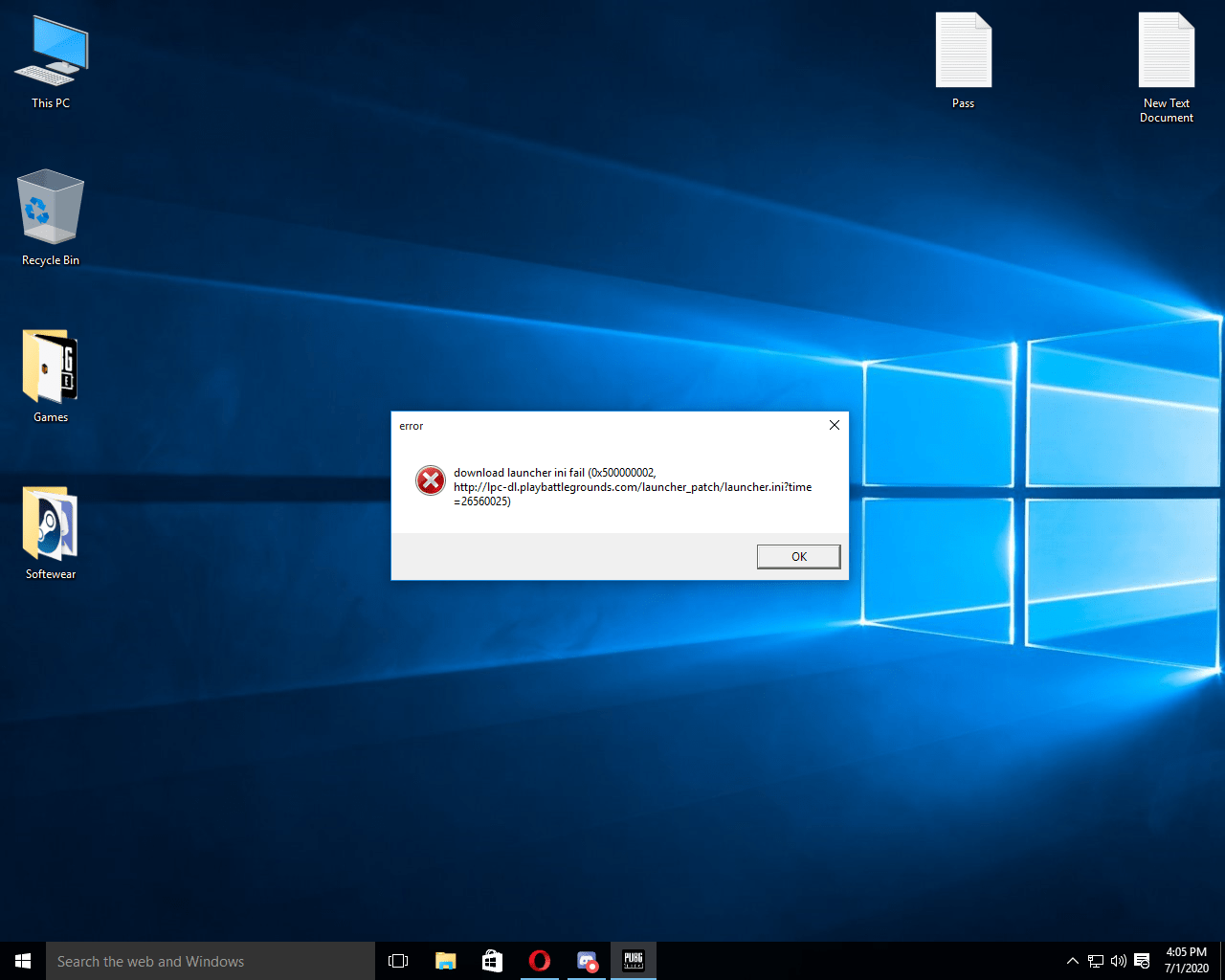The width and height of the screenshot is (1225, 980).
Task: Open the network status tray icon
Action: (x=1096, y=961)
